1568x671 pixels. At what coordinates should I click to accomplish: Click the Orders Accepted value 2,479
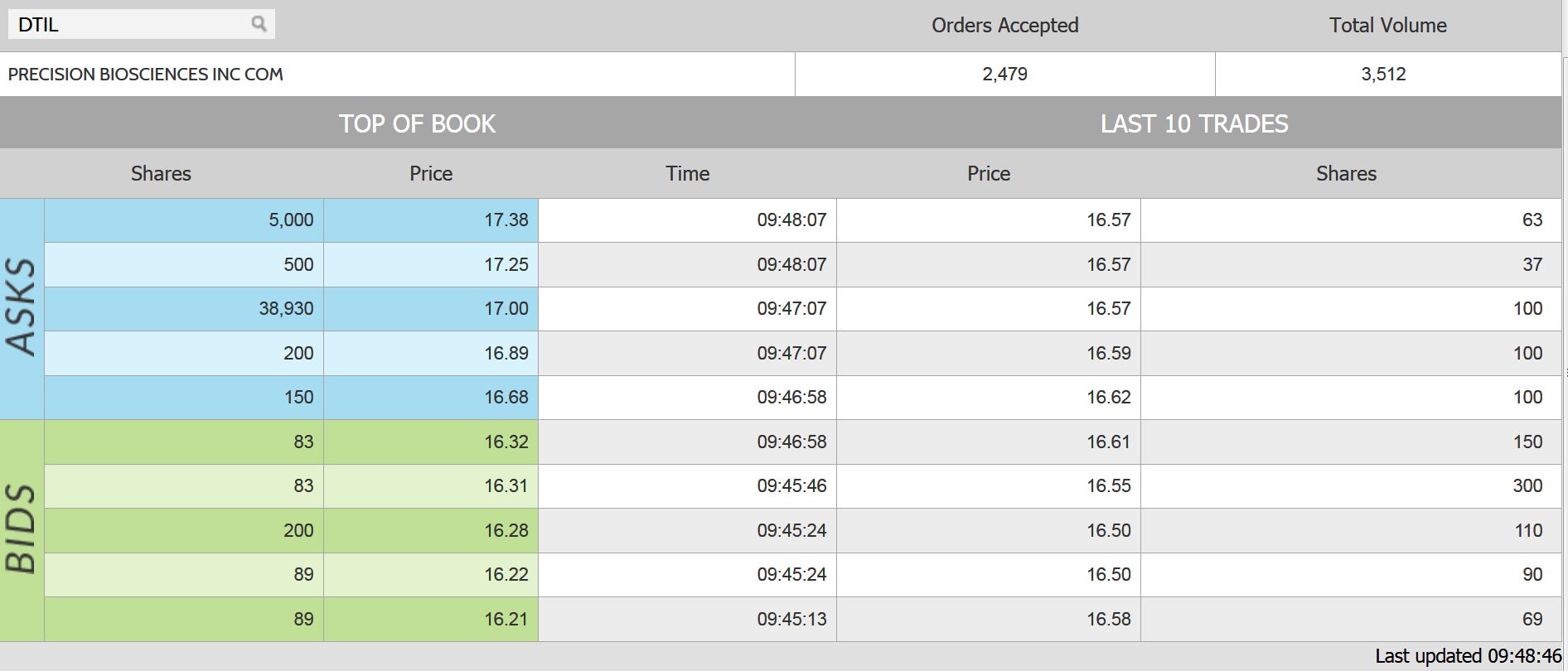1004,75
